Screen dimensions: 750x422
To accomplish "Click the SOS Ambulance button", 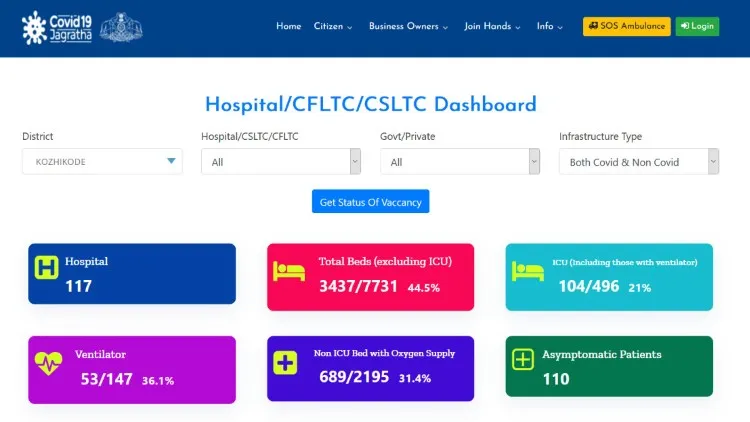I will [x=627, y=26].
